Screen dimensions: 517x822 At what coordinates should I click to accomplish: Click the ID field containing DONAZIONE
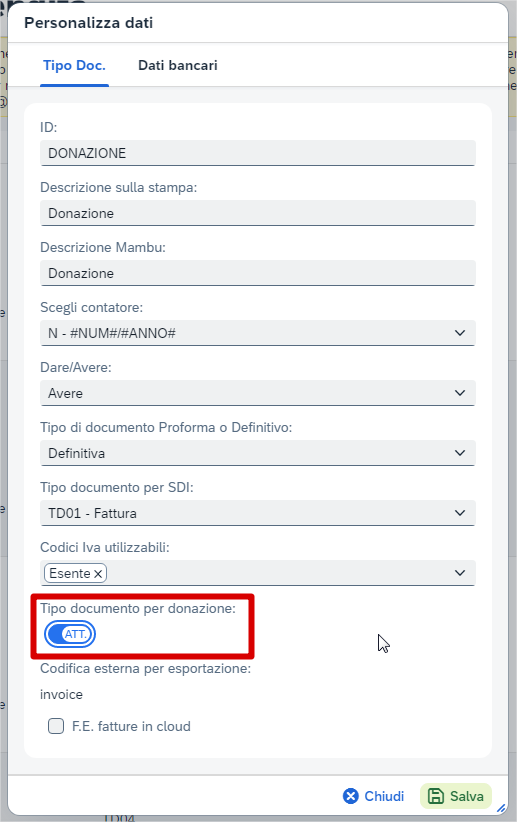point(257,153)
